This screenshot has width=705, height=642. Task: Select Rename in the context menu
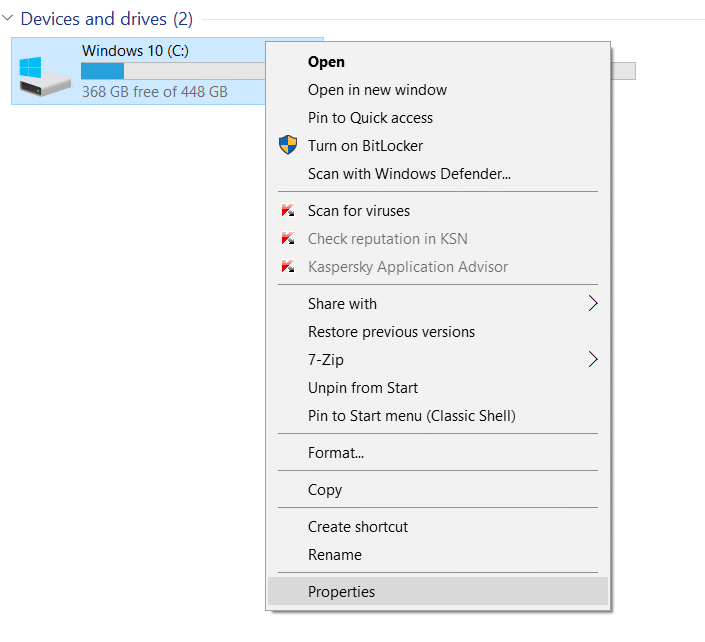click(x=437, y=554)
